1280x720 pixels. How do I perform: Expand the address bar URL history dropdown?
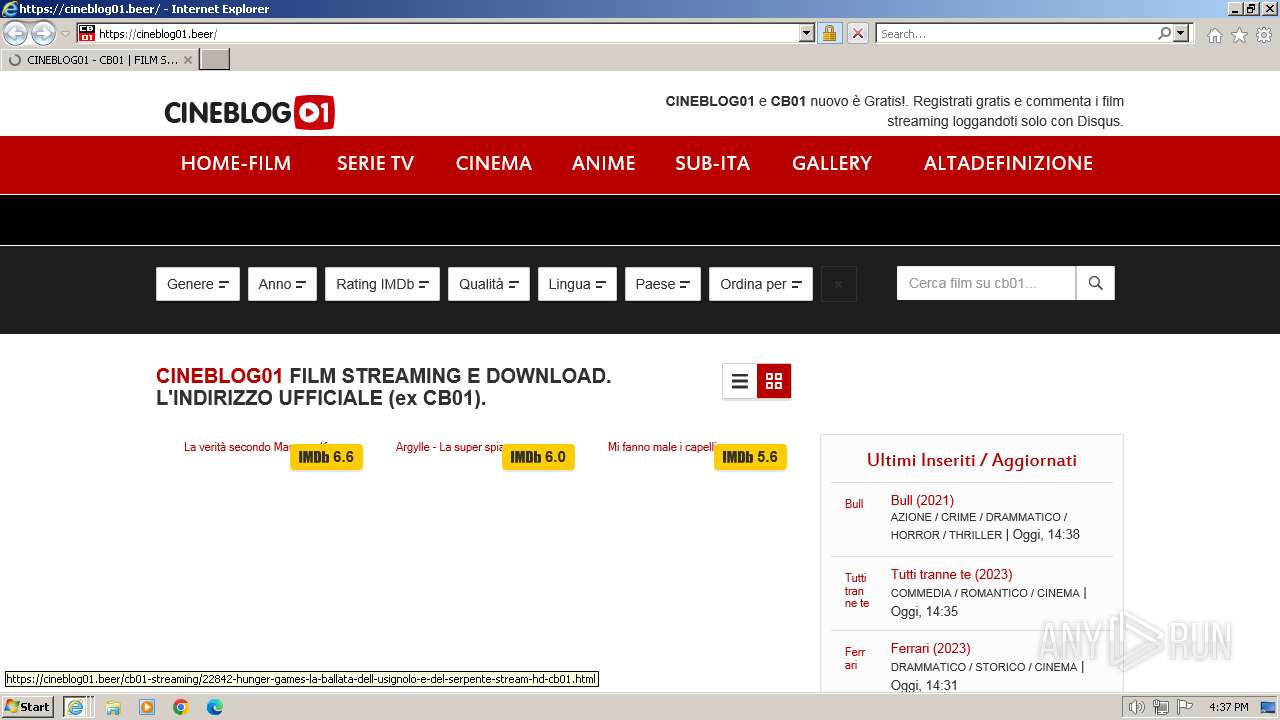click(x=807, y=33)
